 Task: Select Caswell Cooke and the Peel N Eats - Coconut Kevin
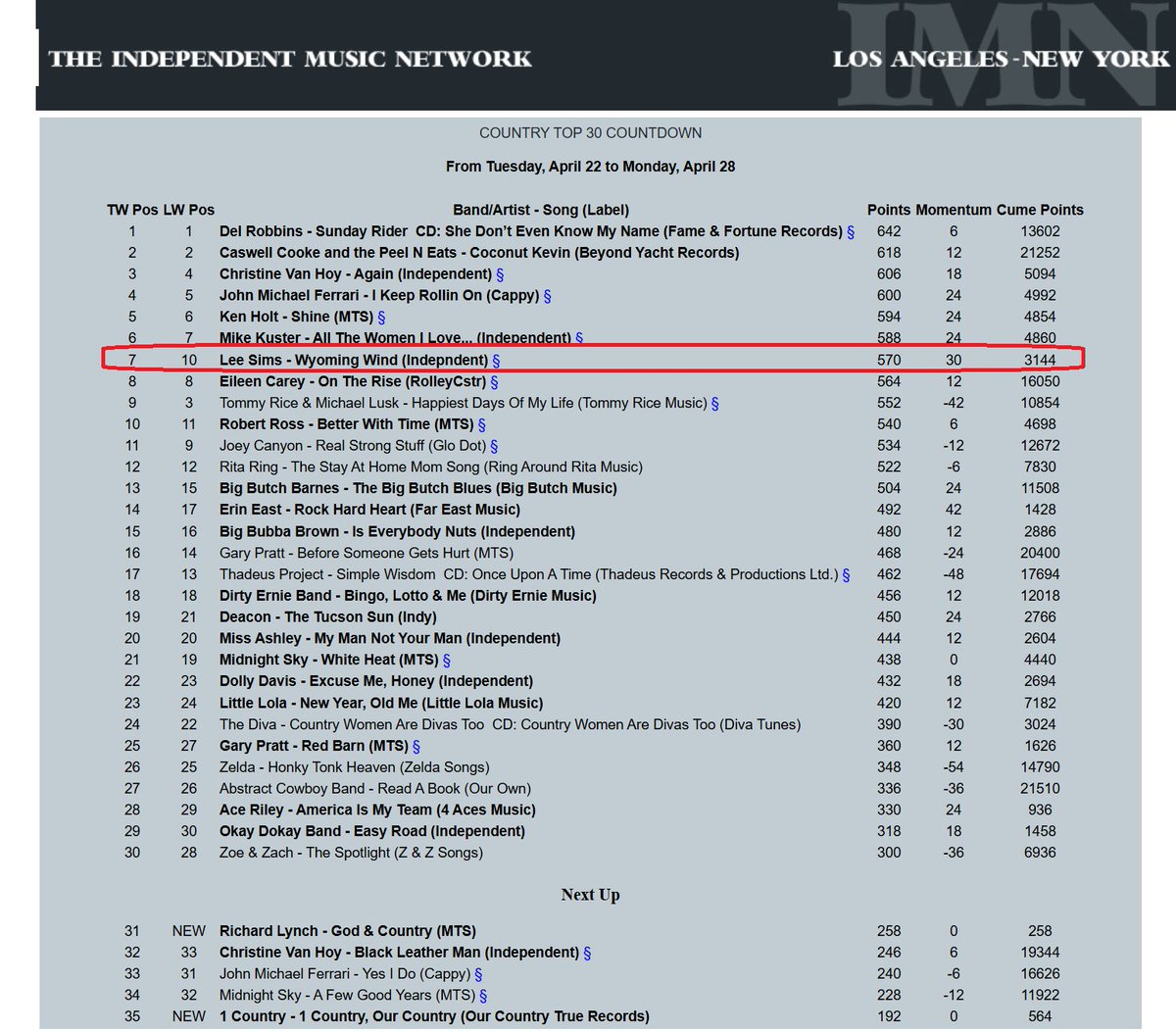(479, 253)
